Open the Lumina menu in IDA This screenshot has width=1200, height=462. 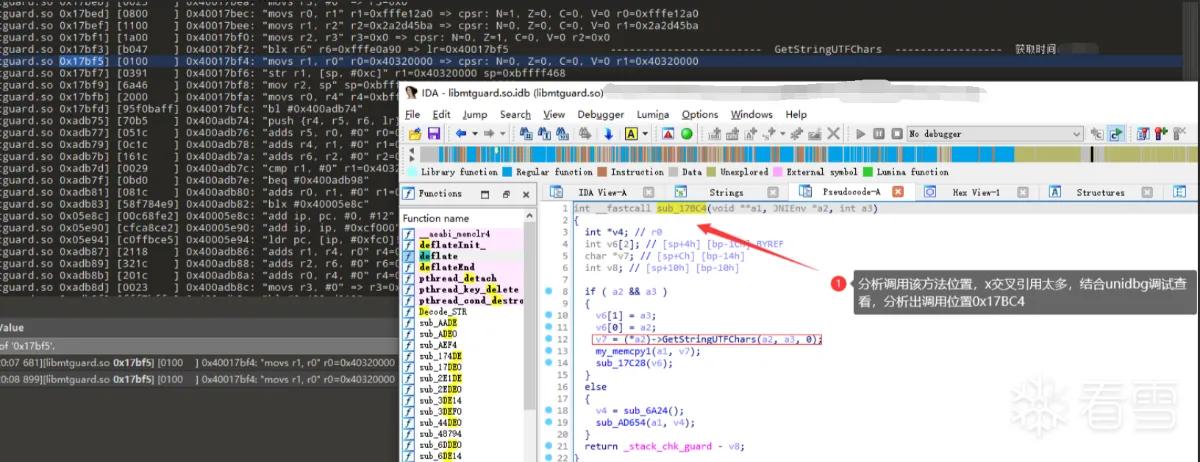point(653,115)
